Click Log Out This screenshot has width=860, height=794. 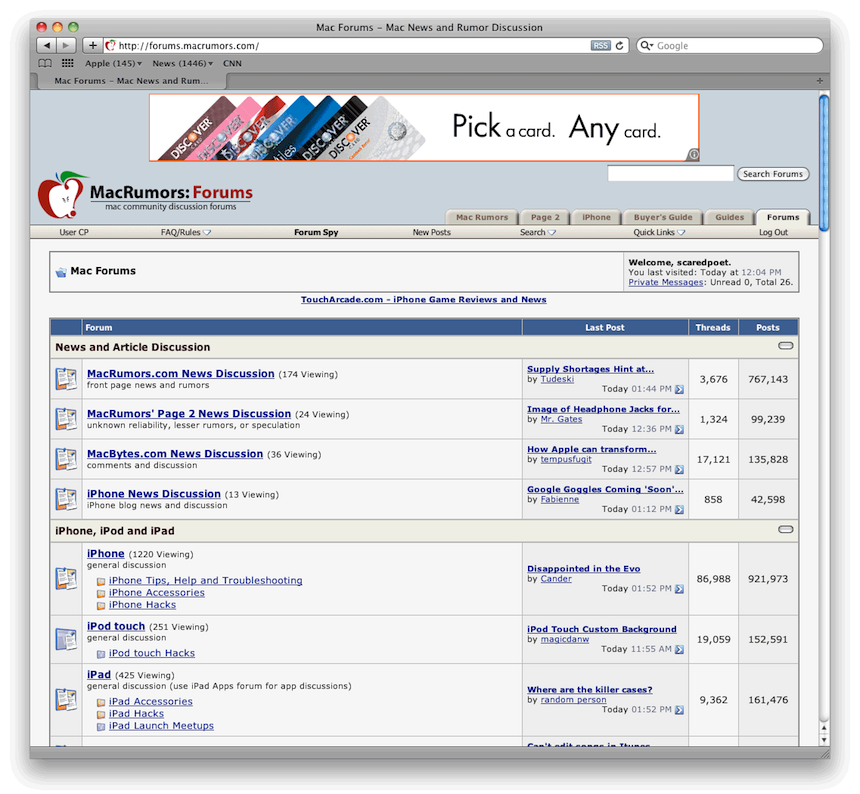(773, 232)
